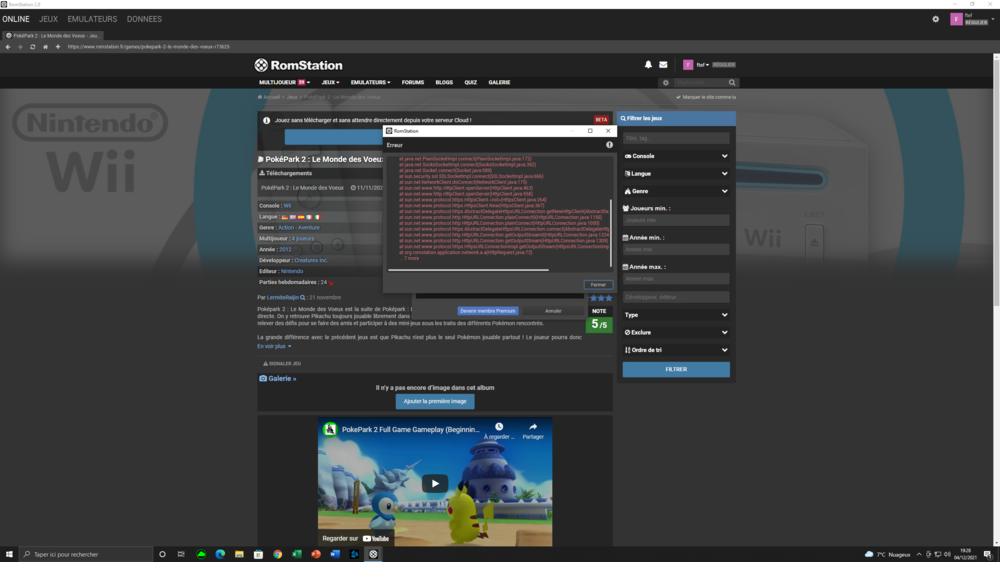
Task: Click the Joueurs min. input field
Action: [x=676, y=220]
